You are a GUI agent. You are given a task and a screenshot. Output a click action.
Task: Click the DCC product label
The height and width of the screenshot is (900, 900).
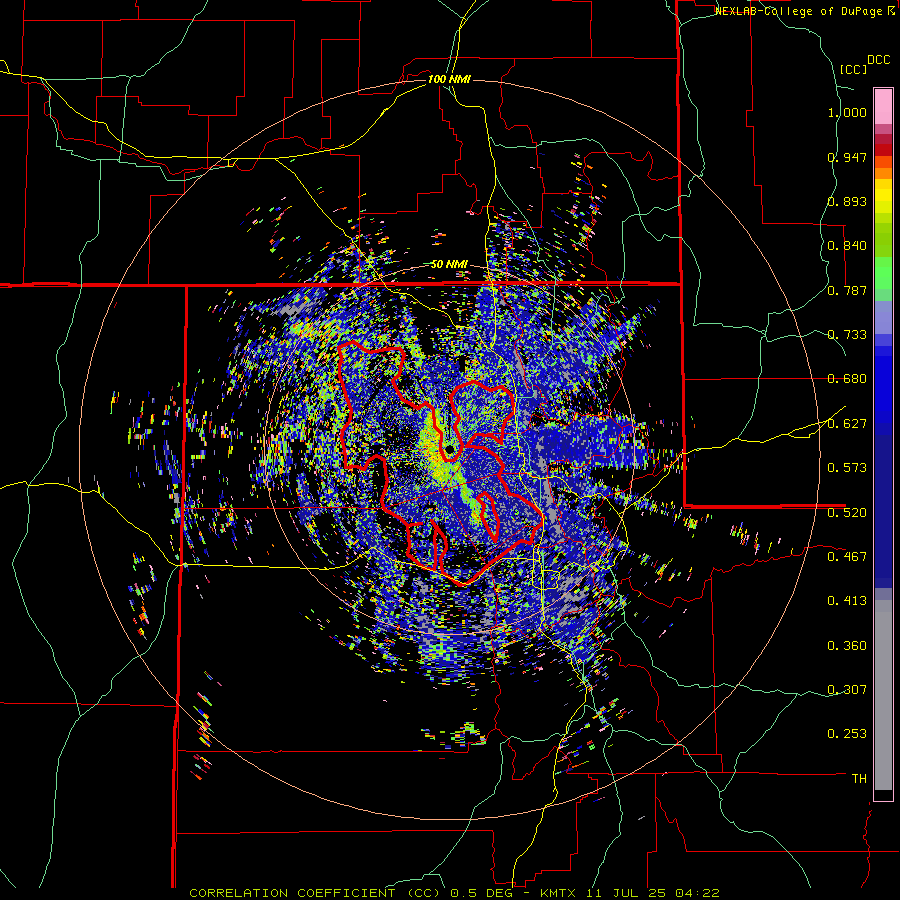tap(879, 60)
